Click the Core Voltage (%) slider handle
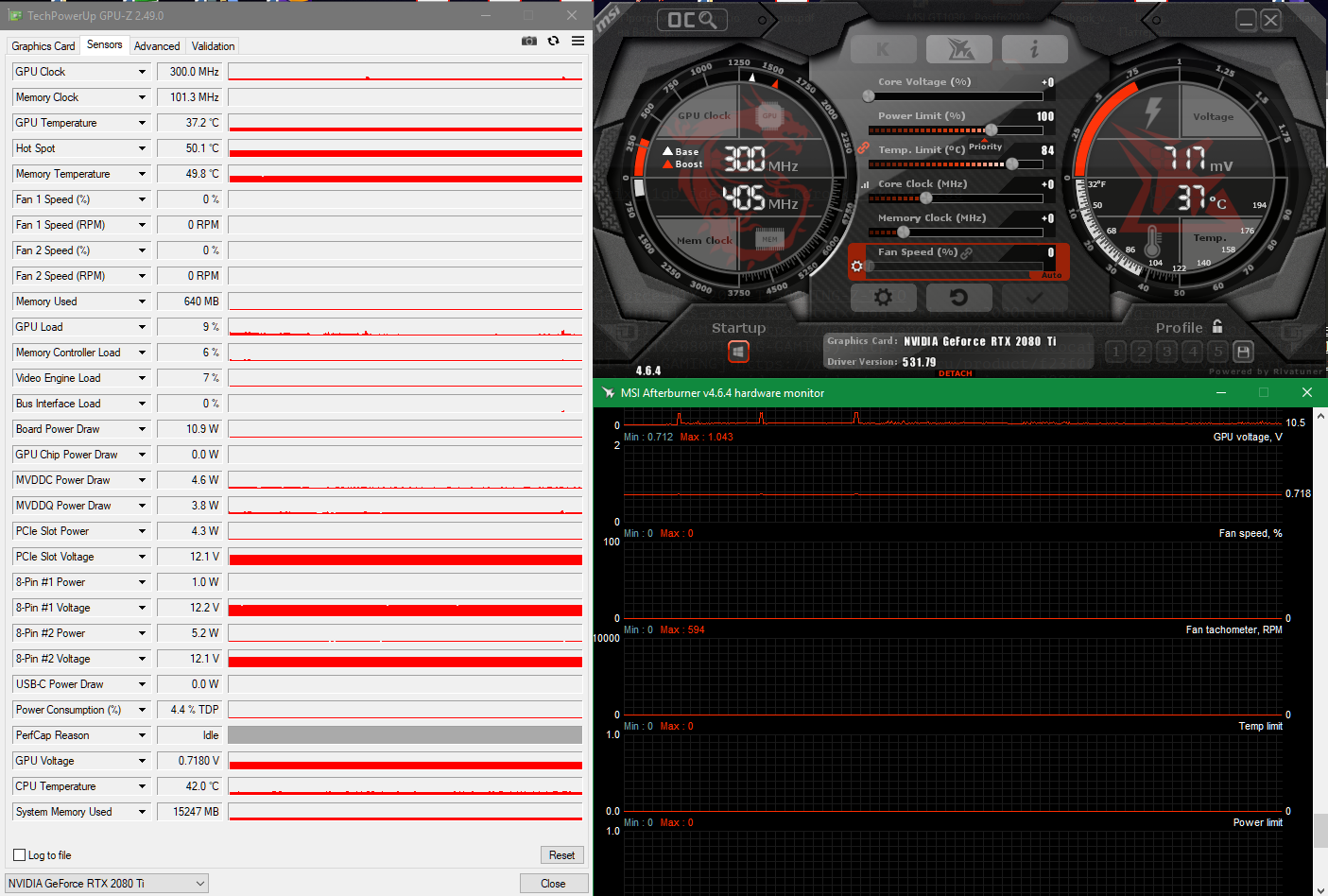 tap(869, 96)
